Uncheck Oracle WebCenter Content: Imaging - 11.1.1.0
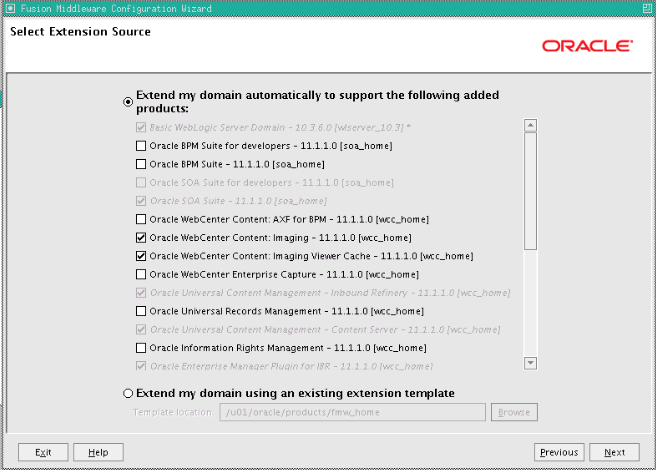Viewport: 656px width, 470px height. [141, 238]
